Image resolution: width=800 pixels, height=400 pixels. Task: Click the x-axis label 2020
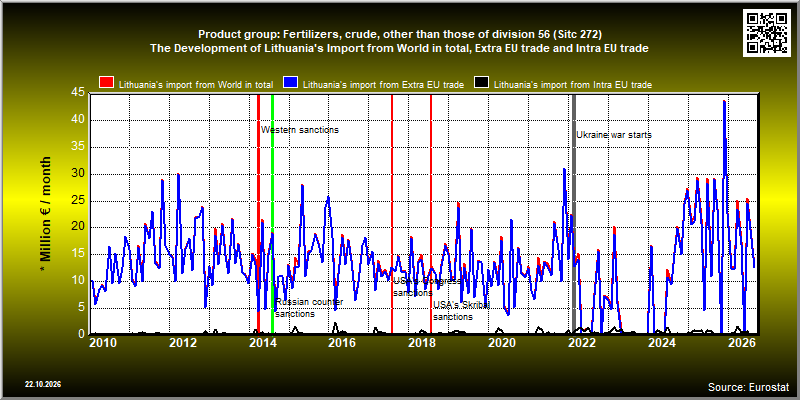[x=502, y=342]
